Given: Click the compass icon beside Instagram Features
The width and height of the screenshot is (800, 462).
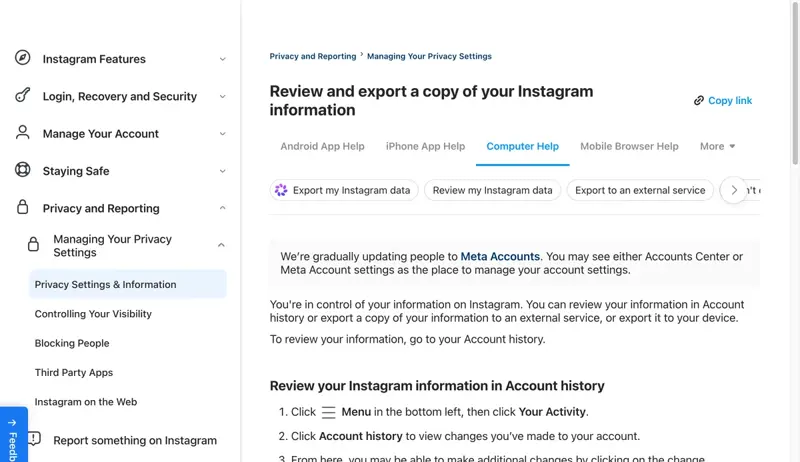Looking at the screenshot, I should point(22,58).
